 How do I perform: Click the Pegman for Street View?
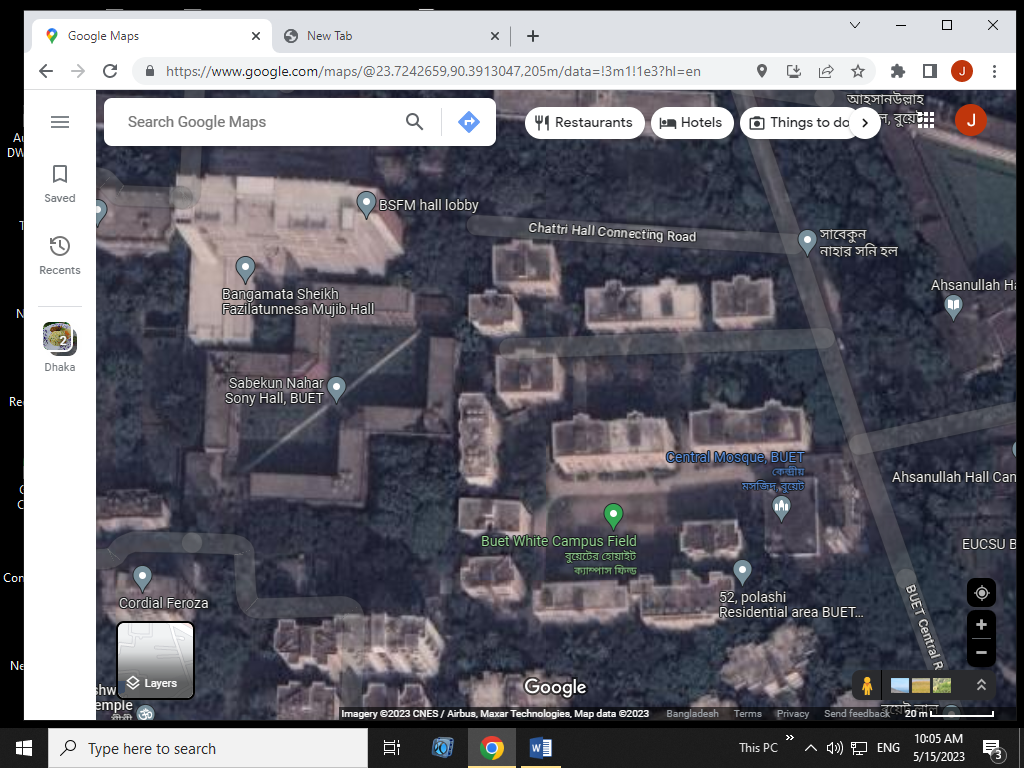point(866,685)
